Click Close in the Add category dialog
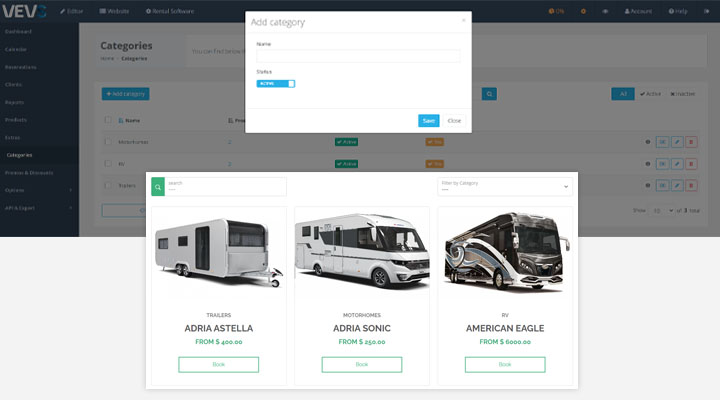Screen dimensions: 720x400 coord(454,121)
